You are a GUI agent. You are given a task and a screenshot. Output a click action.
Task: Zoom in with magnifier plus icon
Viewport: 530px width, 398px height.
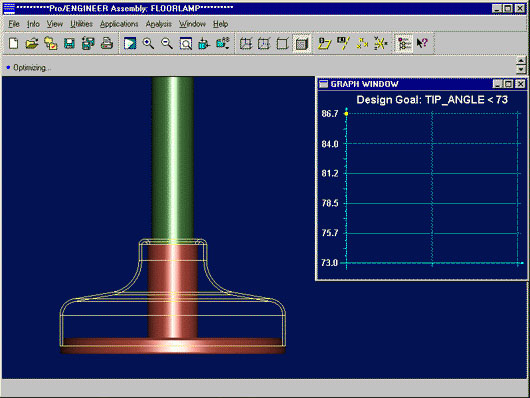[x=148, y=43]
